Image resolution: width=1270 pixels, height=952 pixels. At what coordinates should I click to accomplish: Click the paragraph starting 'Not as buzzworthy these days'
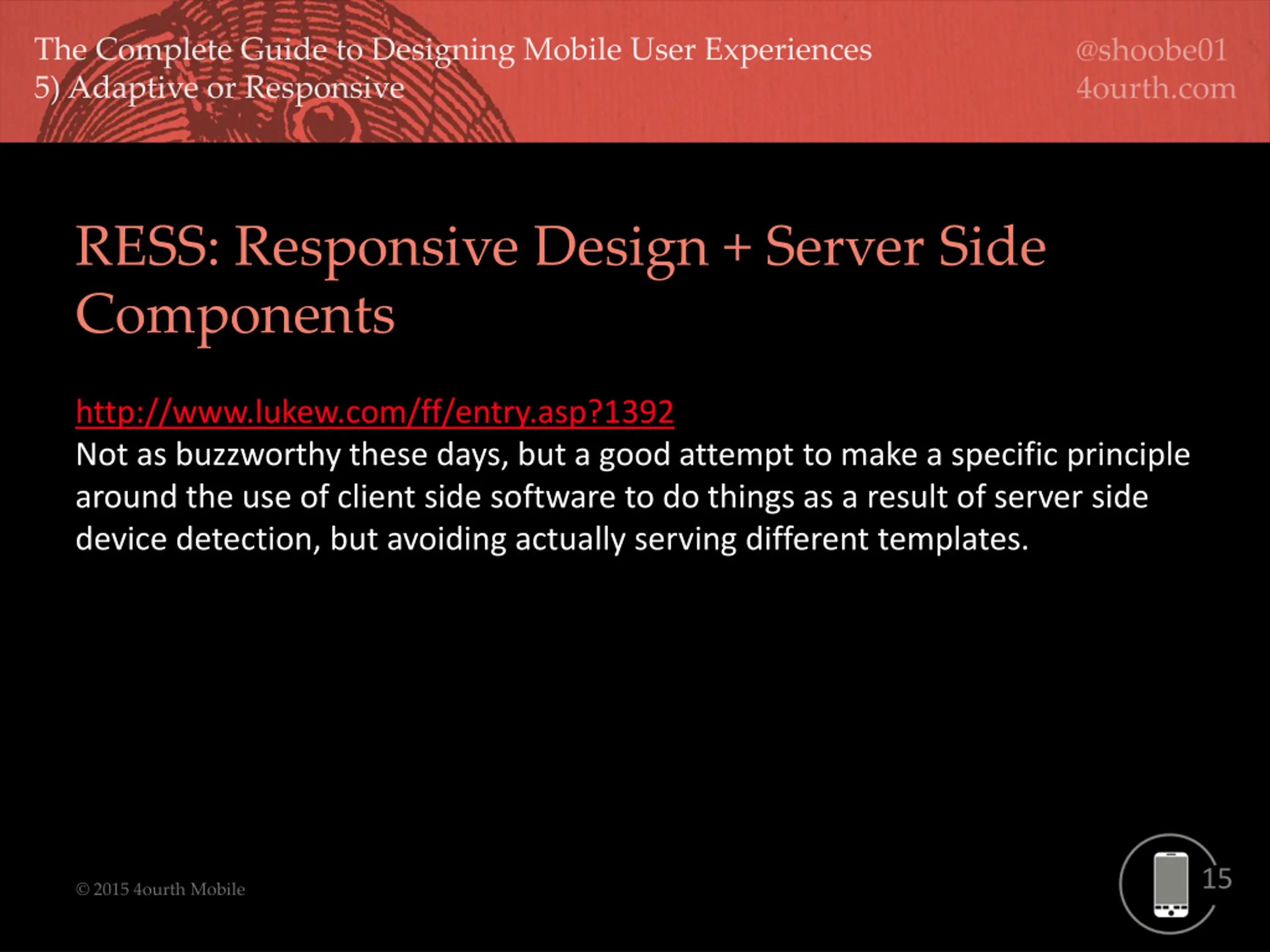click(x=632, y=497)
